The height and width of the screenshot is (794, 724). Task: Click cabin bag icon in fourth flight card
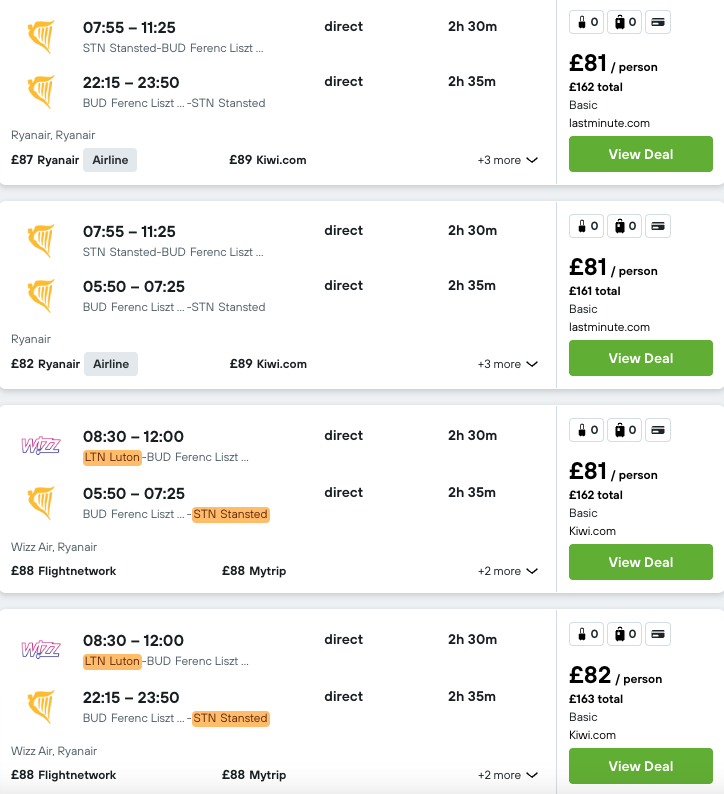point(586,634)
